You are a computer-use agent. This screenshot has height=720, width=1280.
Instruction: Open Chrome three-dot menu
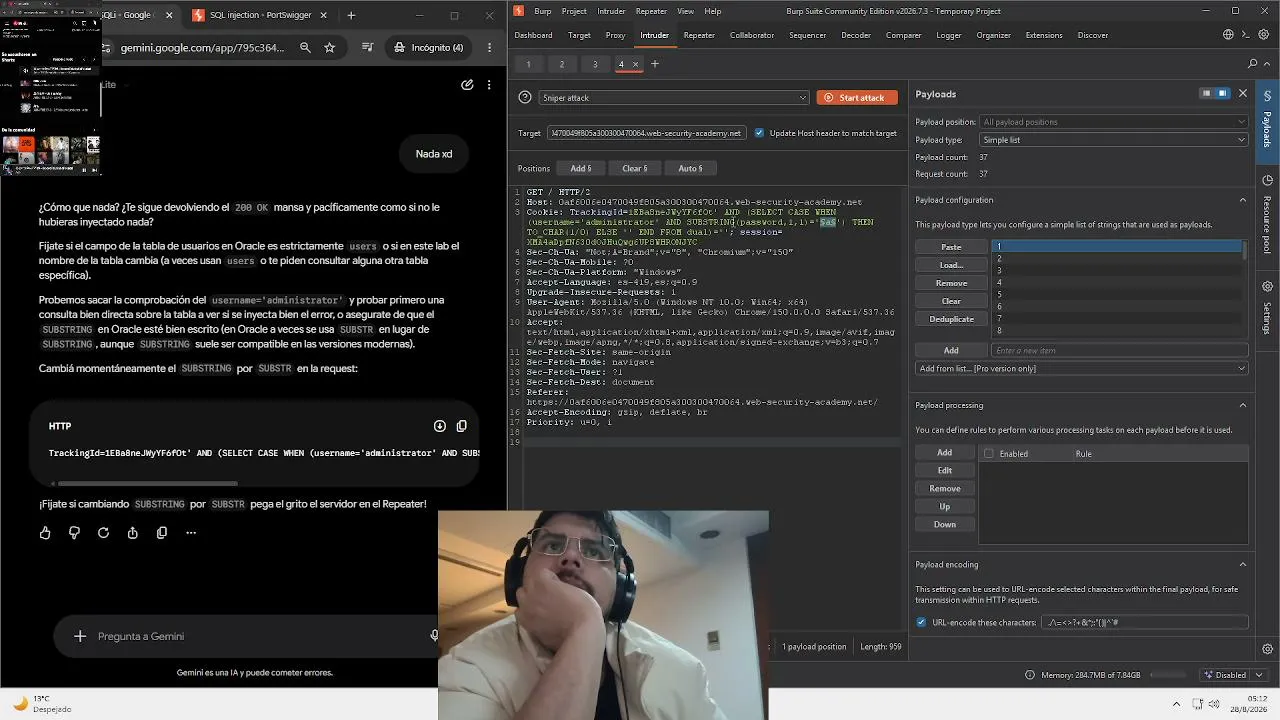[490, 47]
